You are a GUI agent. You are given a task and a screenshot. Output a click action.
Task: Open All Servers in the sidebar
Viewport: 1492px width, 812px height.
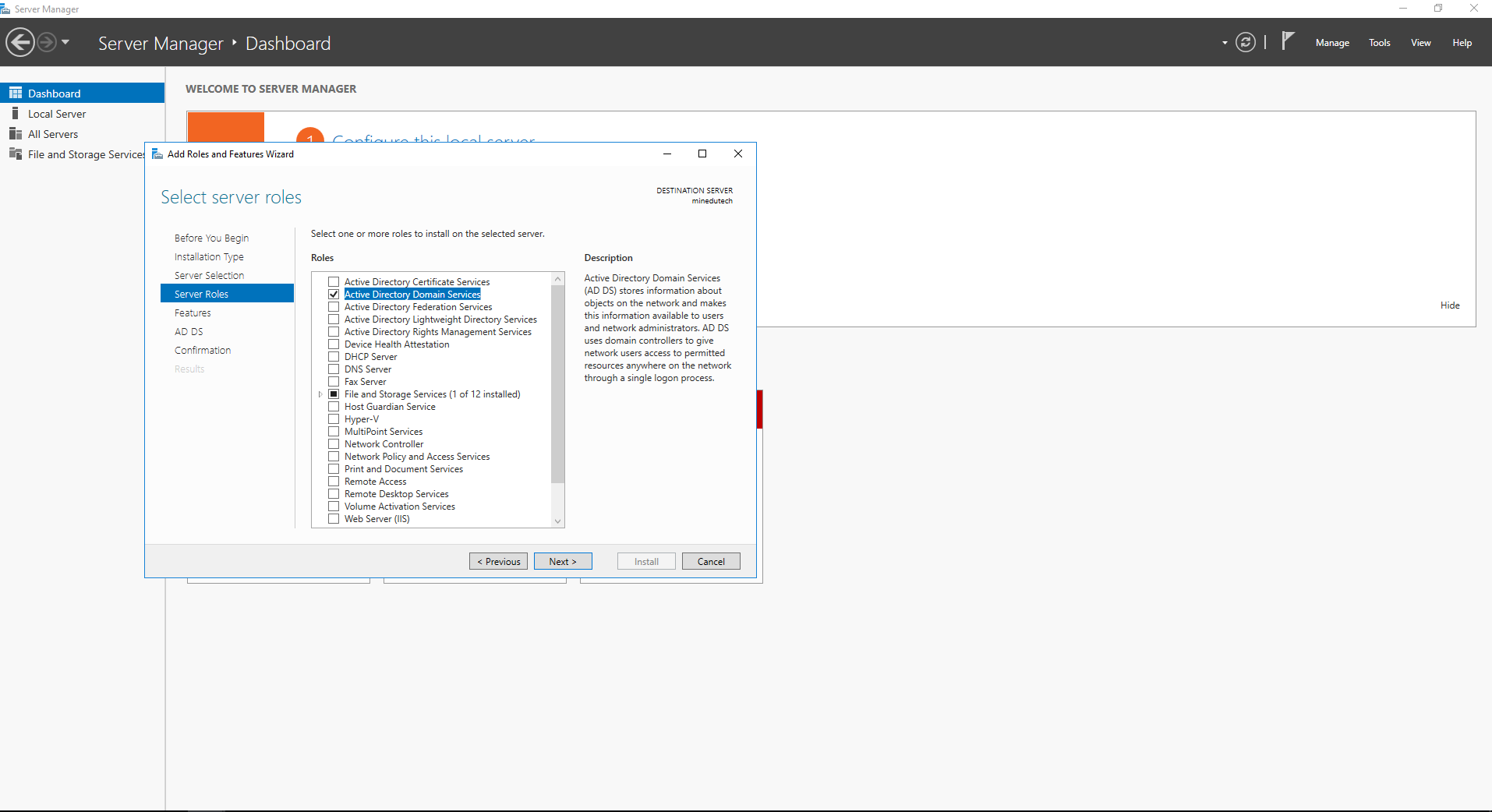52,133
